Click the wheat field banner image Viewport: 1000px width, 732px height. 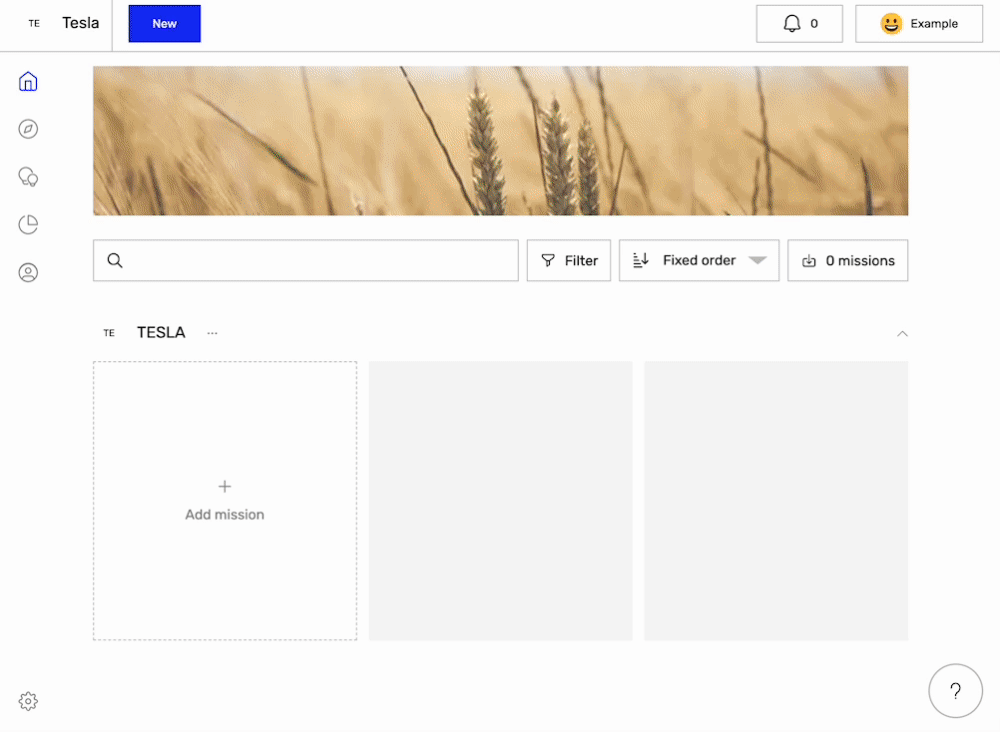pyautogui.click(x=501, y=141)
